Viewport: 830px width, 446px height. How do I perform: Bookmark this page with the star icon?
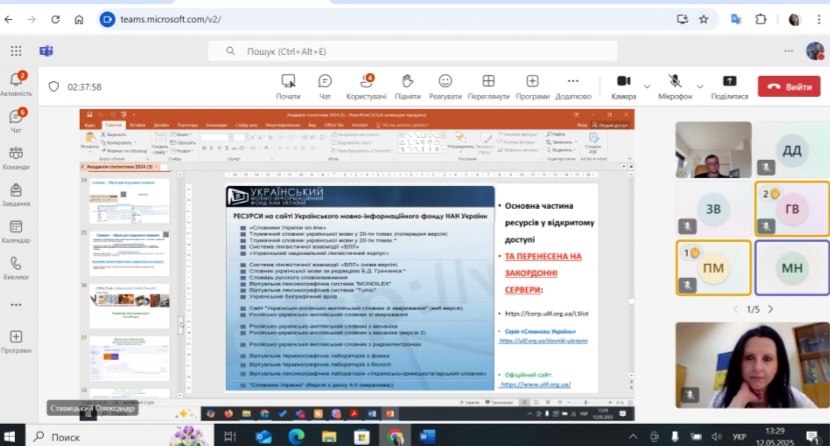pos(704,19)
